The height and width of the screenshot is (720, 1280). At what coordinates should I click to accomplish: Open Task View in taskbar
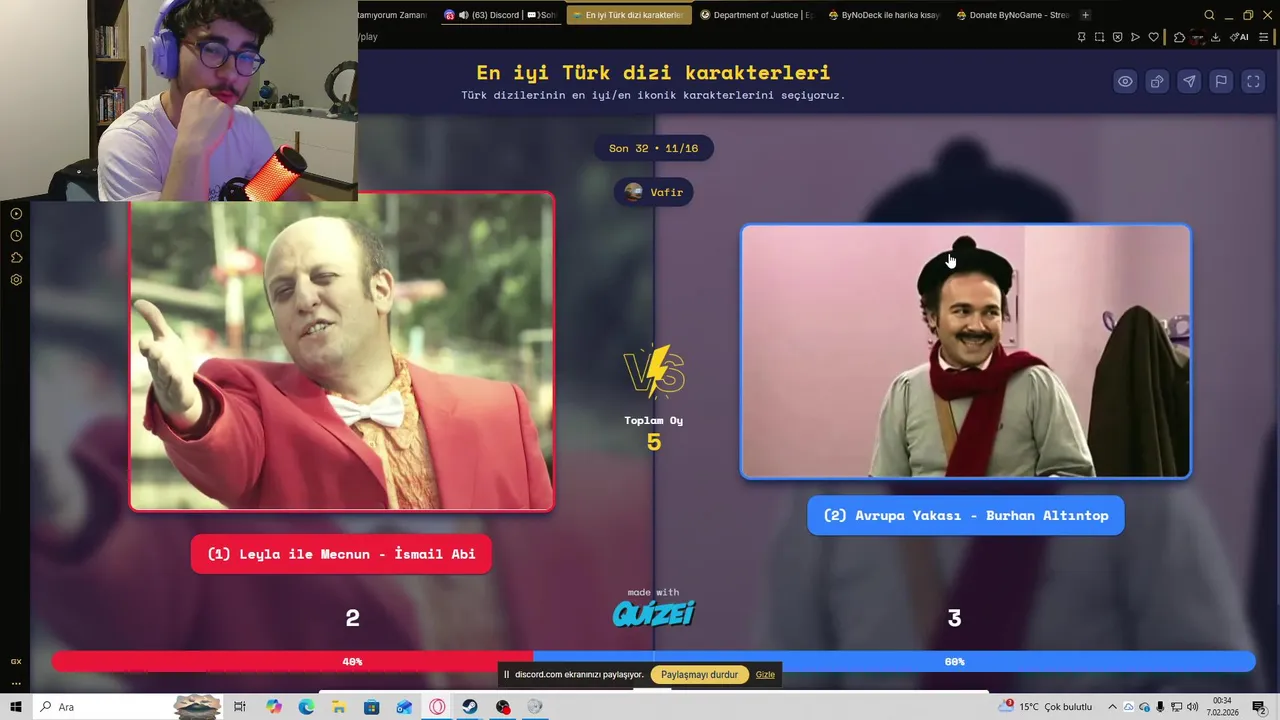pos(240,707)
